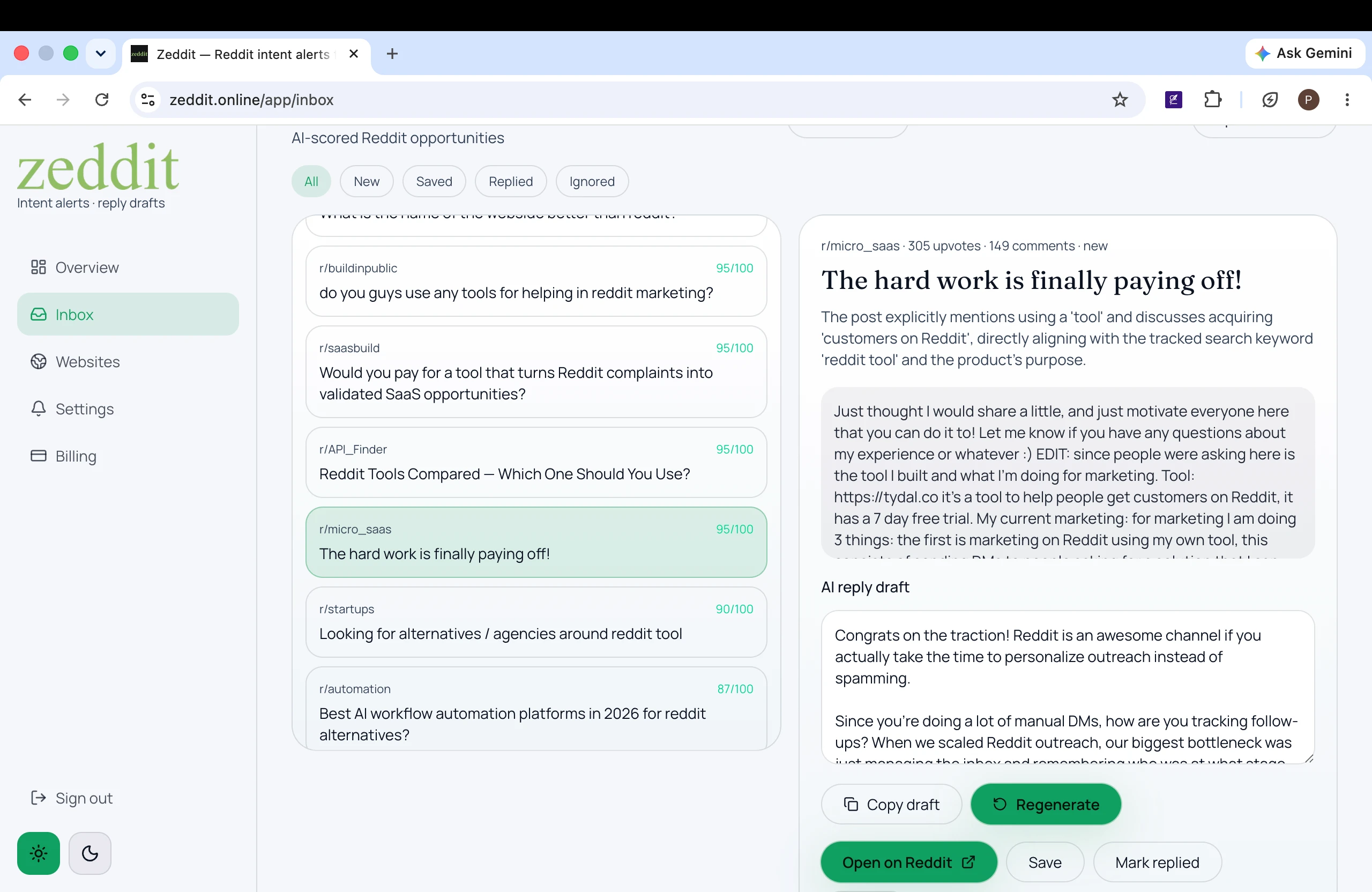
Task: Open the r/saasbuild Reddit complaints post
Action: coord(536,372)
